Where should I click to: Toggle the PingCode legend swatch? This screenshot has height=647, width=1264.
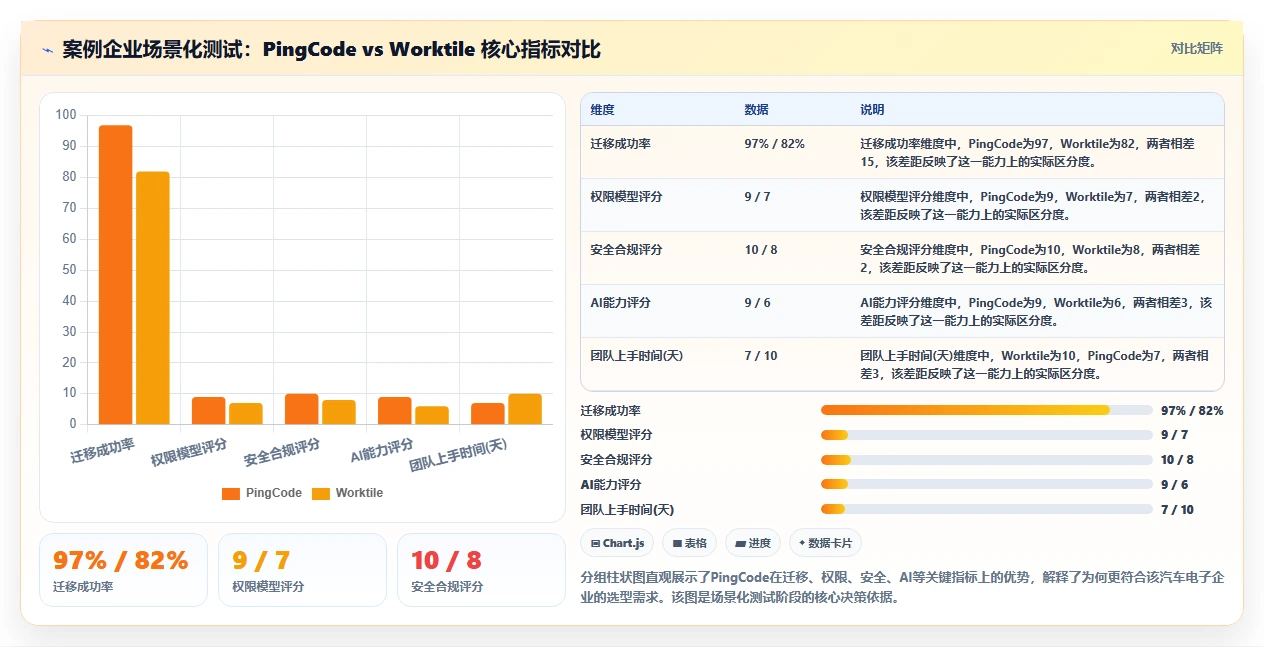(x=231, y=493)
